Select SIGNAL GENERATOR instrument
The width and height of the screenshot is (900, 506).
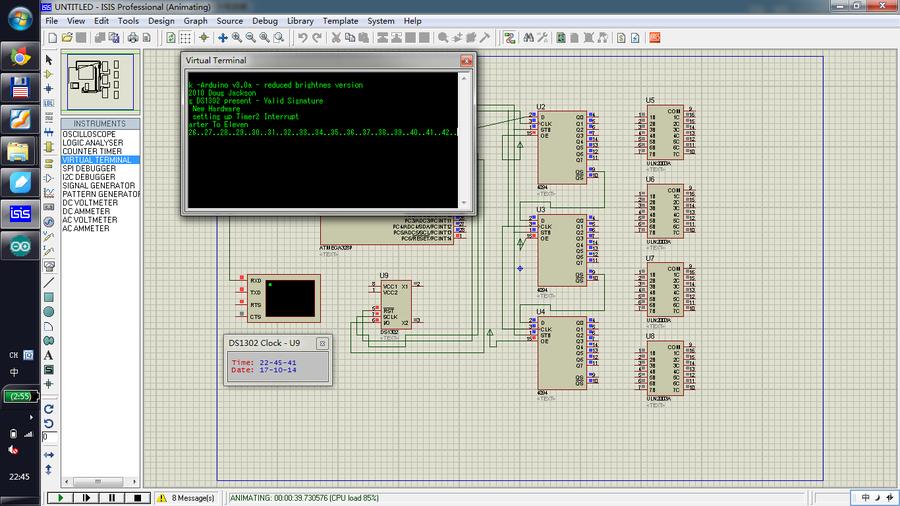pyautogui.click(x=99, y=186)
